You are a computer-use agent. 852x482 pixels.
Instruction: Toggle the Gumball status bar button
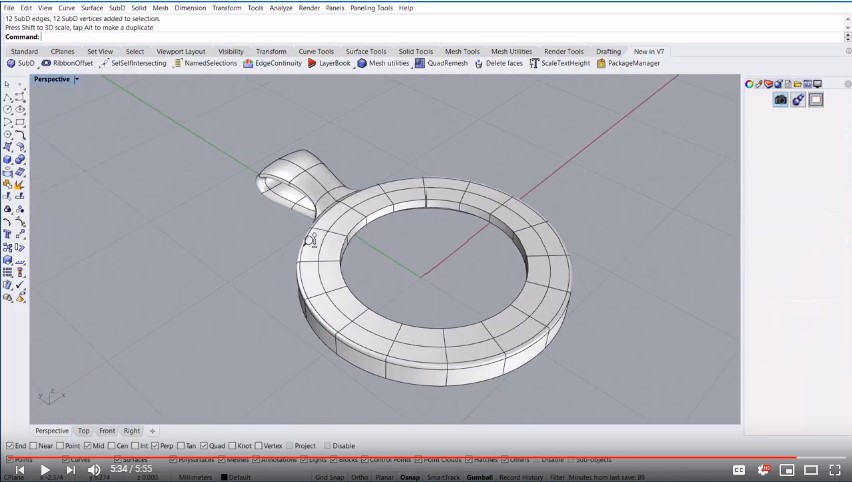pyautogui.click(x=479, y=477)
